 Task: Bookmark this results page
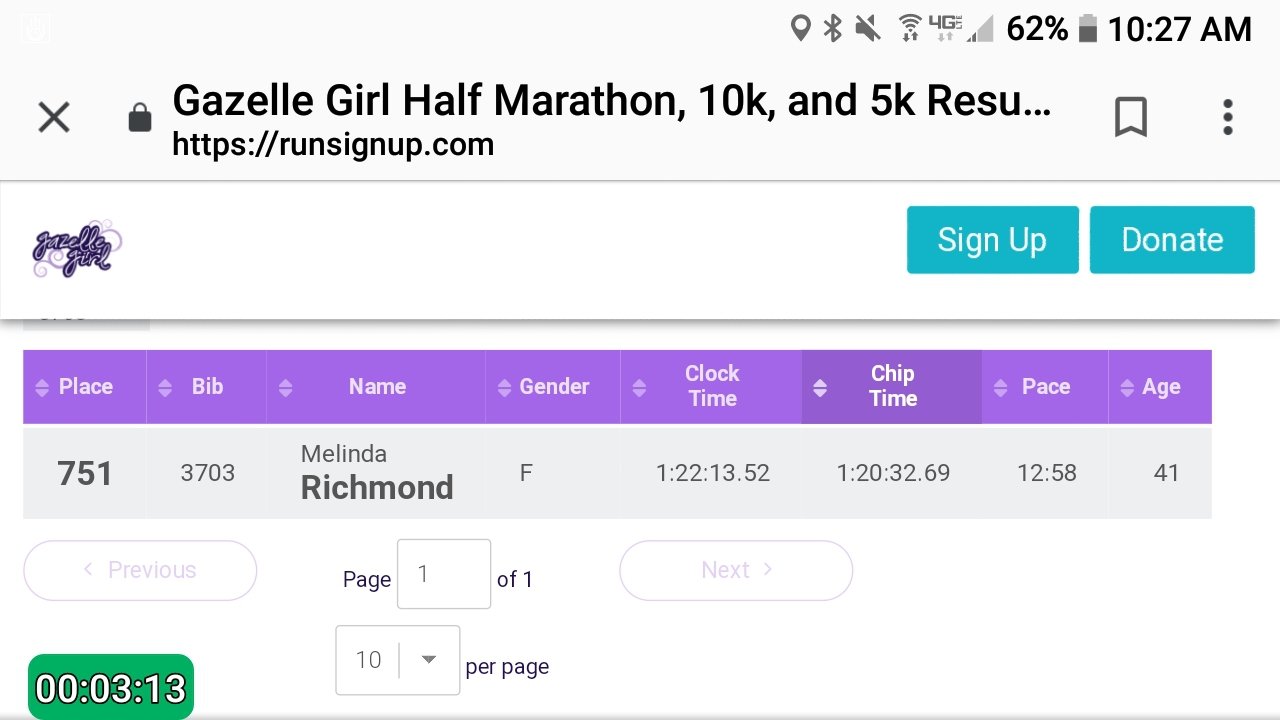1131,118
